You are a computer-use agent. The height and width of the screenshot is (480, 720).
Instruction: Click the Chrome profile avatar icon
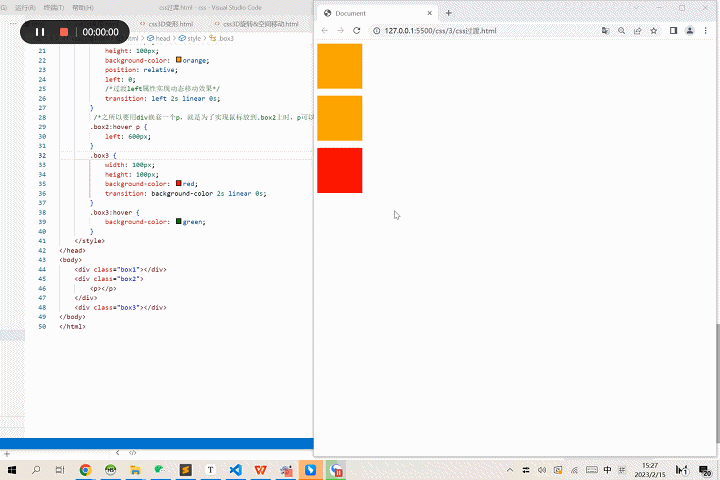coord(690,31)
